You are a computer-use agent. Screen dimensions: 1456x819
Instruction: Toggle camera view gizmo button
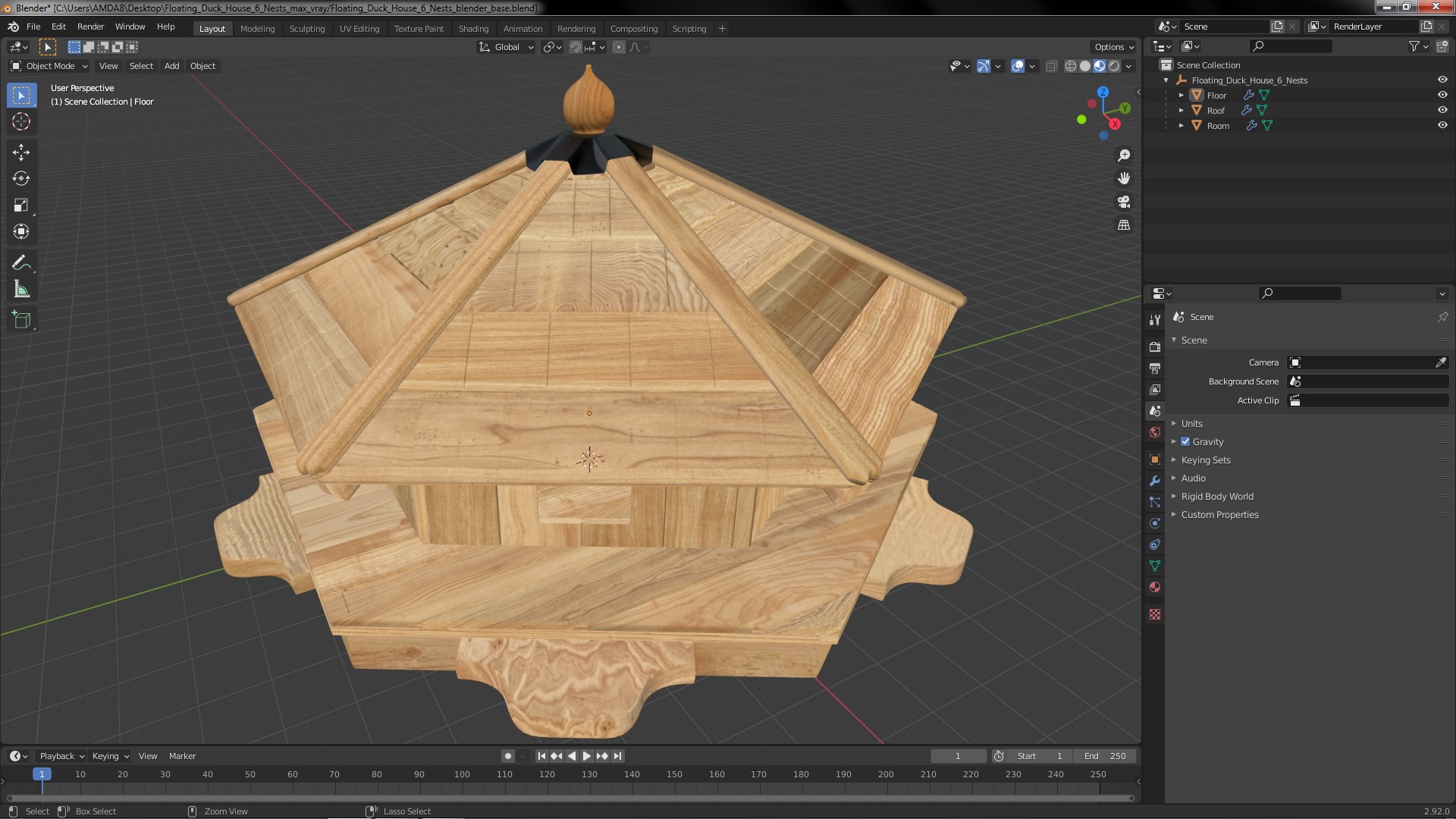pos(1124,202)
